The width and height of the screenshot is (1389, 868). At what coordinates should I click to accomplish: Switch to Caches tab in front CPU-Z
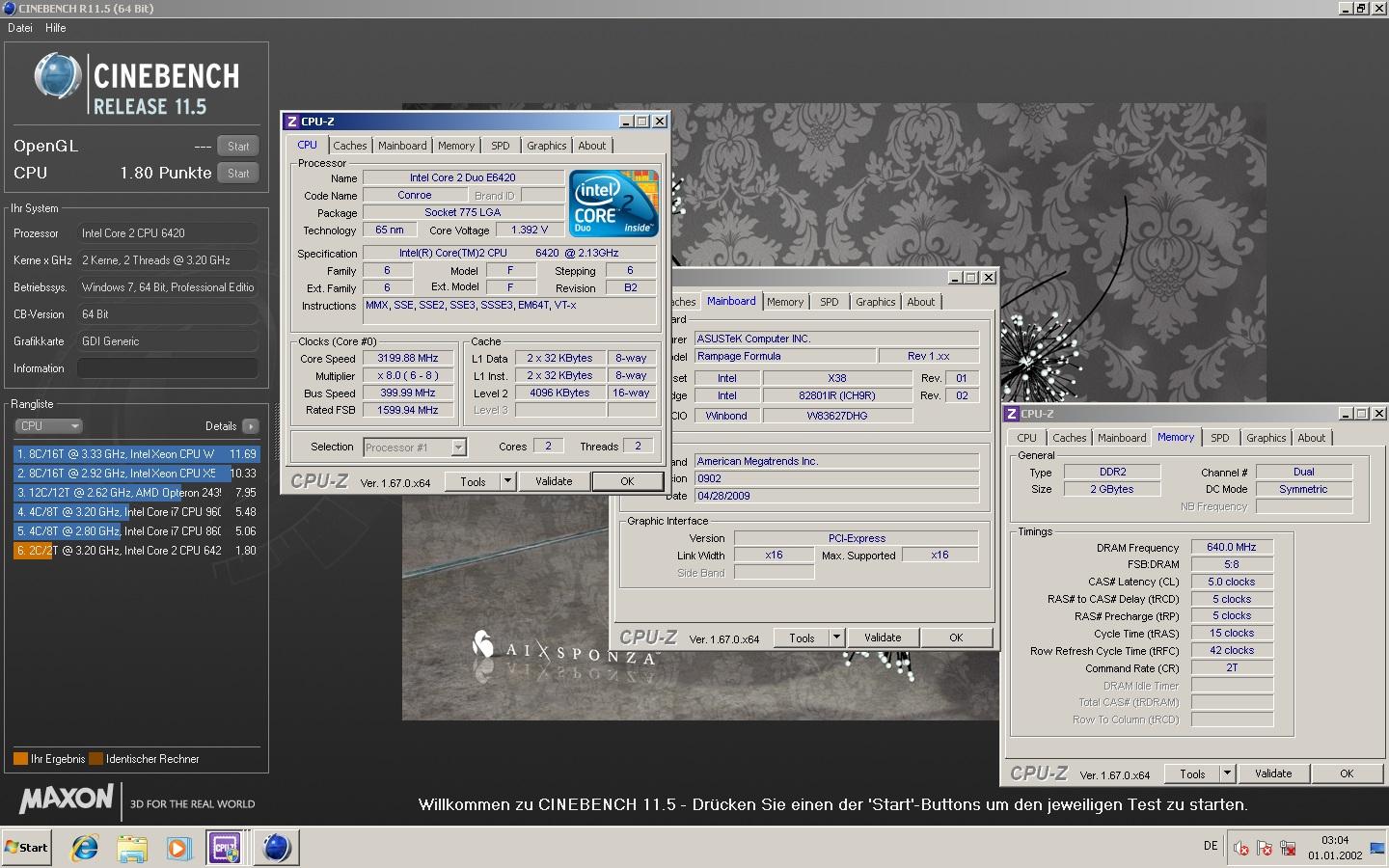click(x=350, y=146)
